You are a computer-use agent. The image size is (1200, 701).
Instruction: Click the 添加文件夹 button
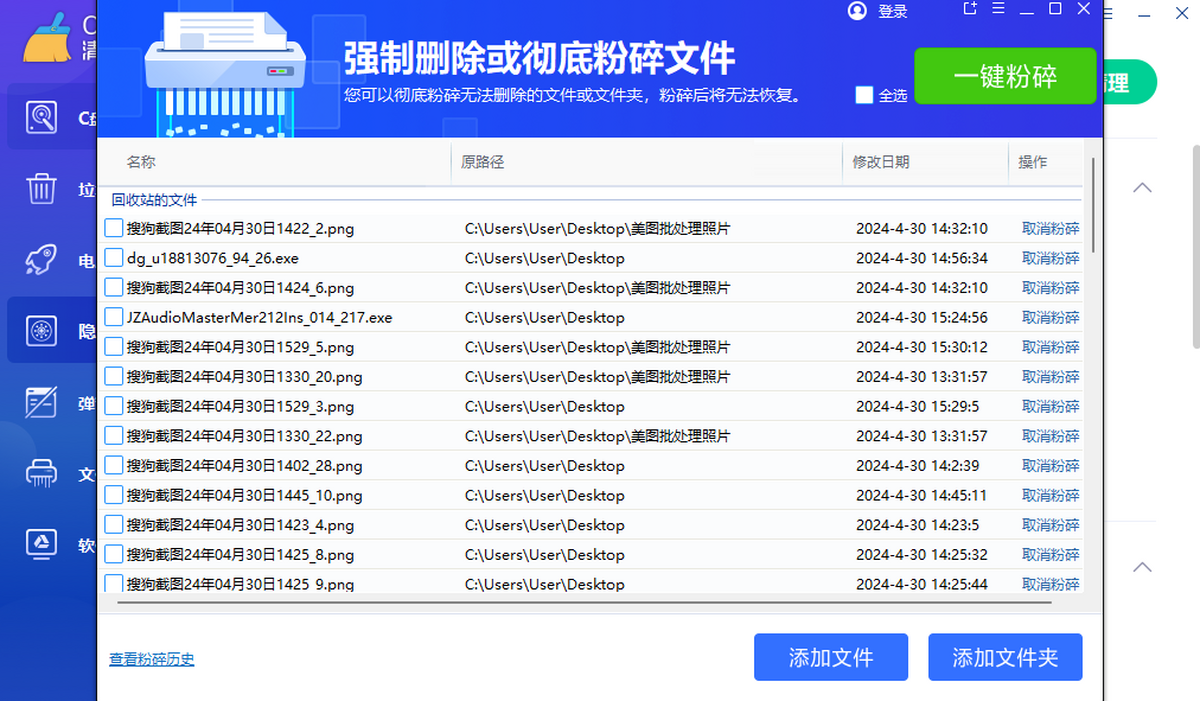[1004, 658]
